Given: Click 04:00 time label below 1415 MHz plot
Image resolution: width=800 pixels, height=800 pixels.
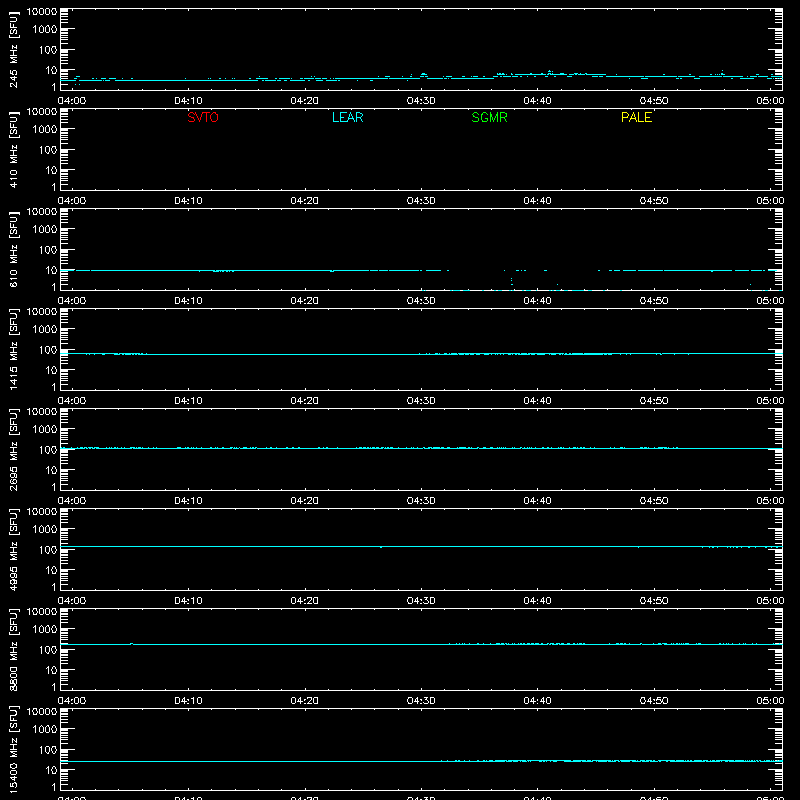Looking at the screenshot, I should coord(72,401).
